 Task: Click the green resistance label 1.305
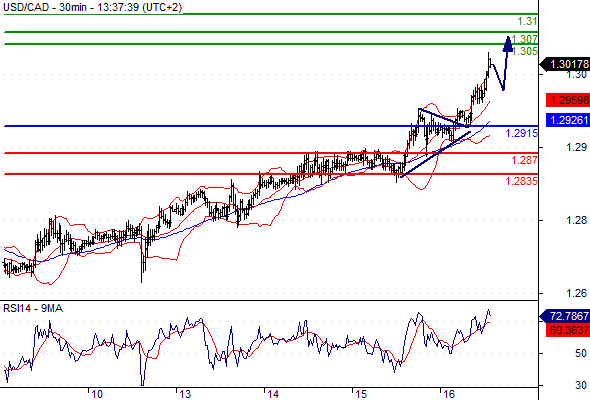525,51
